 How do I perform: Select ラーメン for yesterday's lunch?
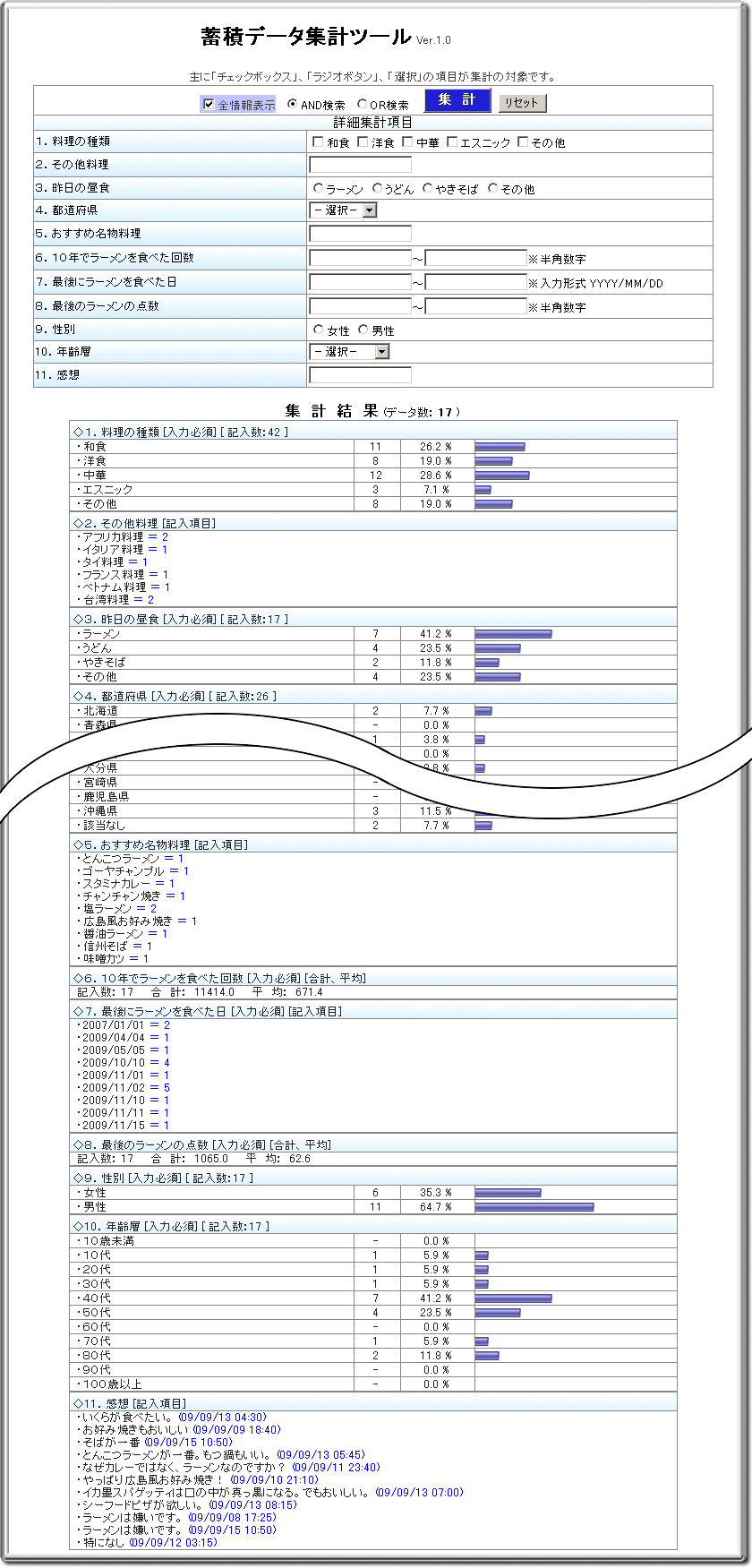(x=318, y=188)
